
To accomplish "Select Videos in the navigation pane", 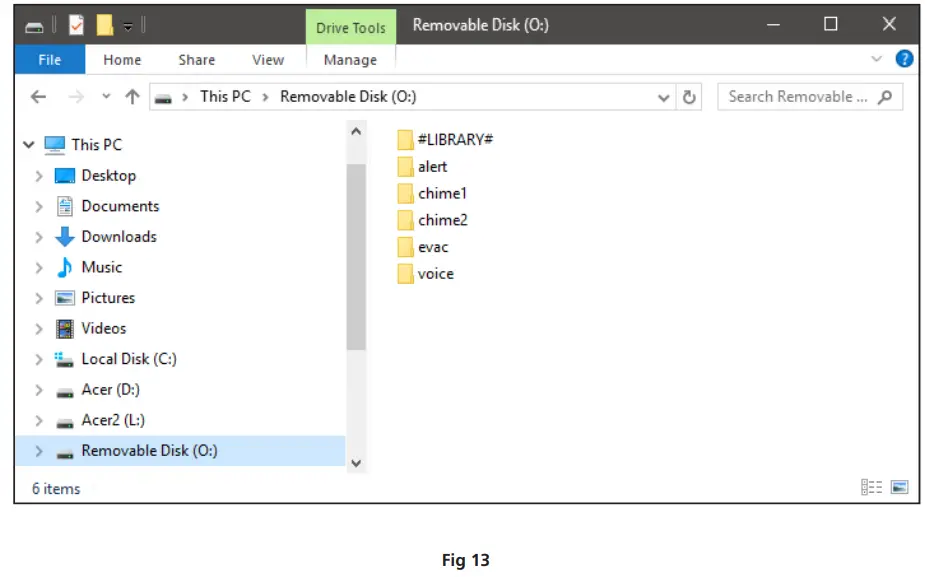I will [104, 328].
